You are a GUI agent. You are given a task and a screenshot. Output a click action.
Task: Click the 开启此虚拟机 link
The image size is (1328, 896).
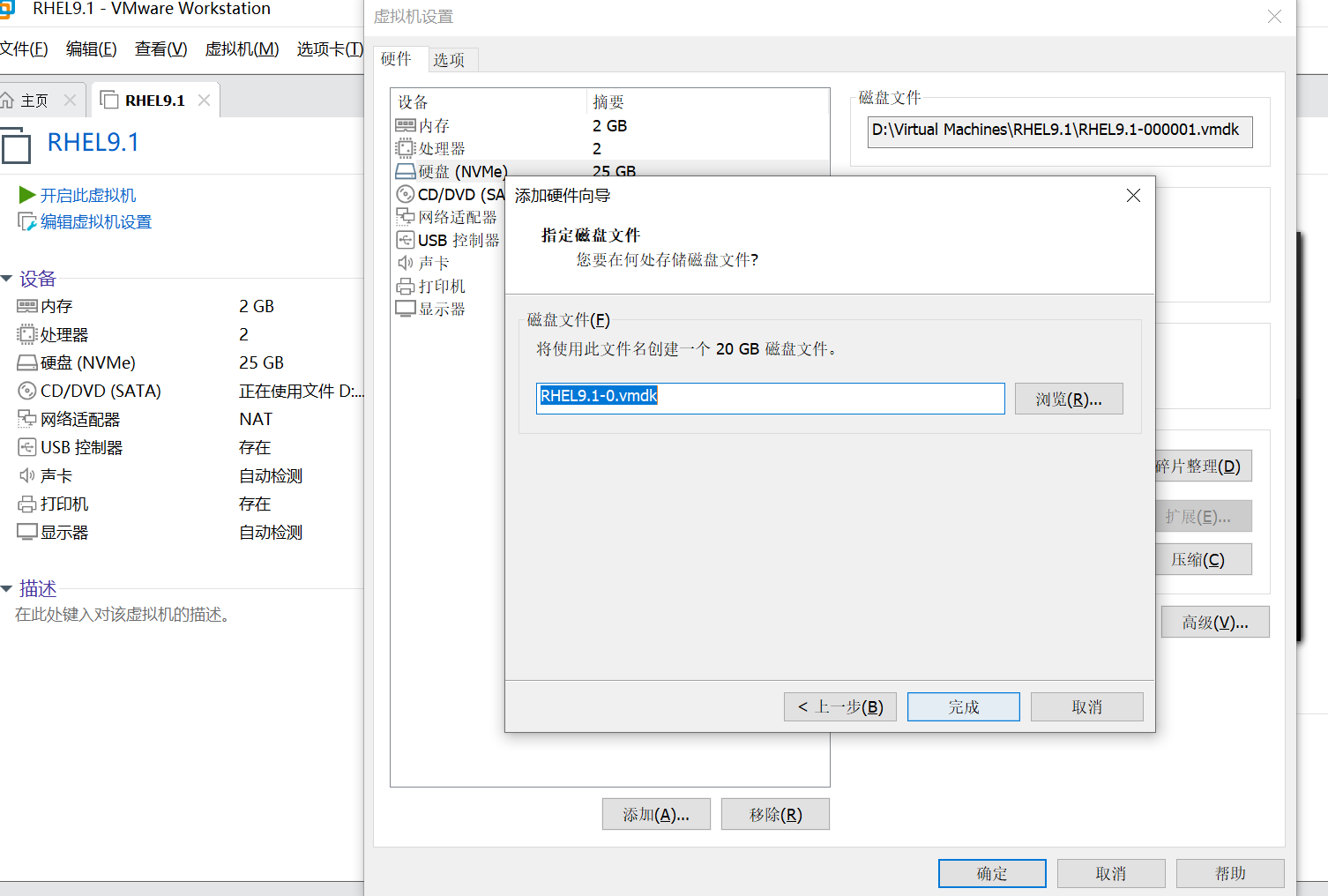click(88, 195)
